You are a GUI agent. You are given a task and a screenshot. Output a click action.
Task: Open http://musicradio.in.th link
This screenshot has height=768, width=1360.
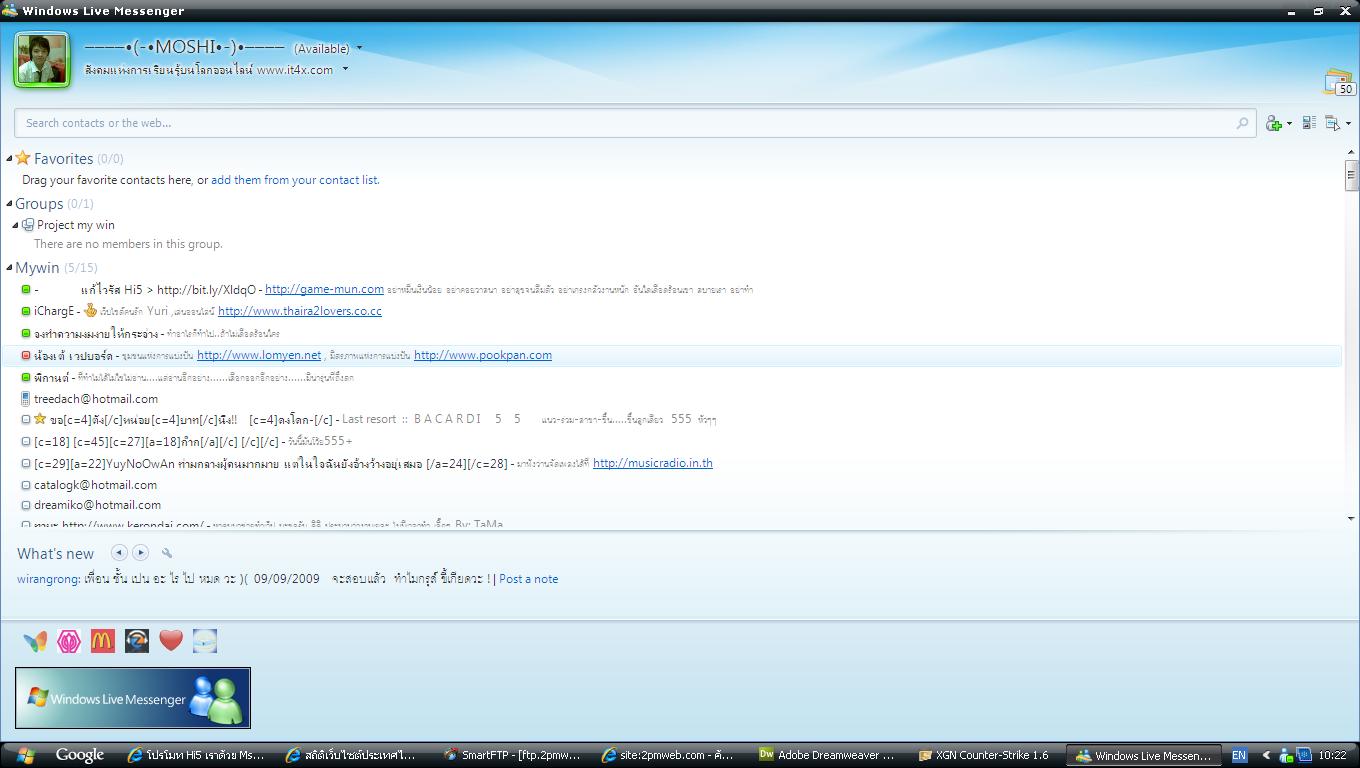point(653,463)
